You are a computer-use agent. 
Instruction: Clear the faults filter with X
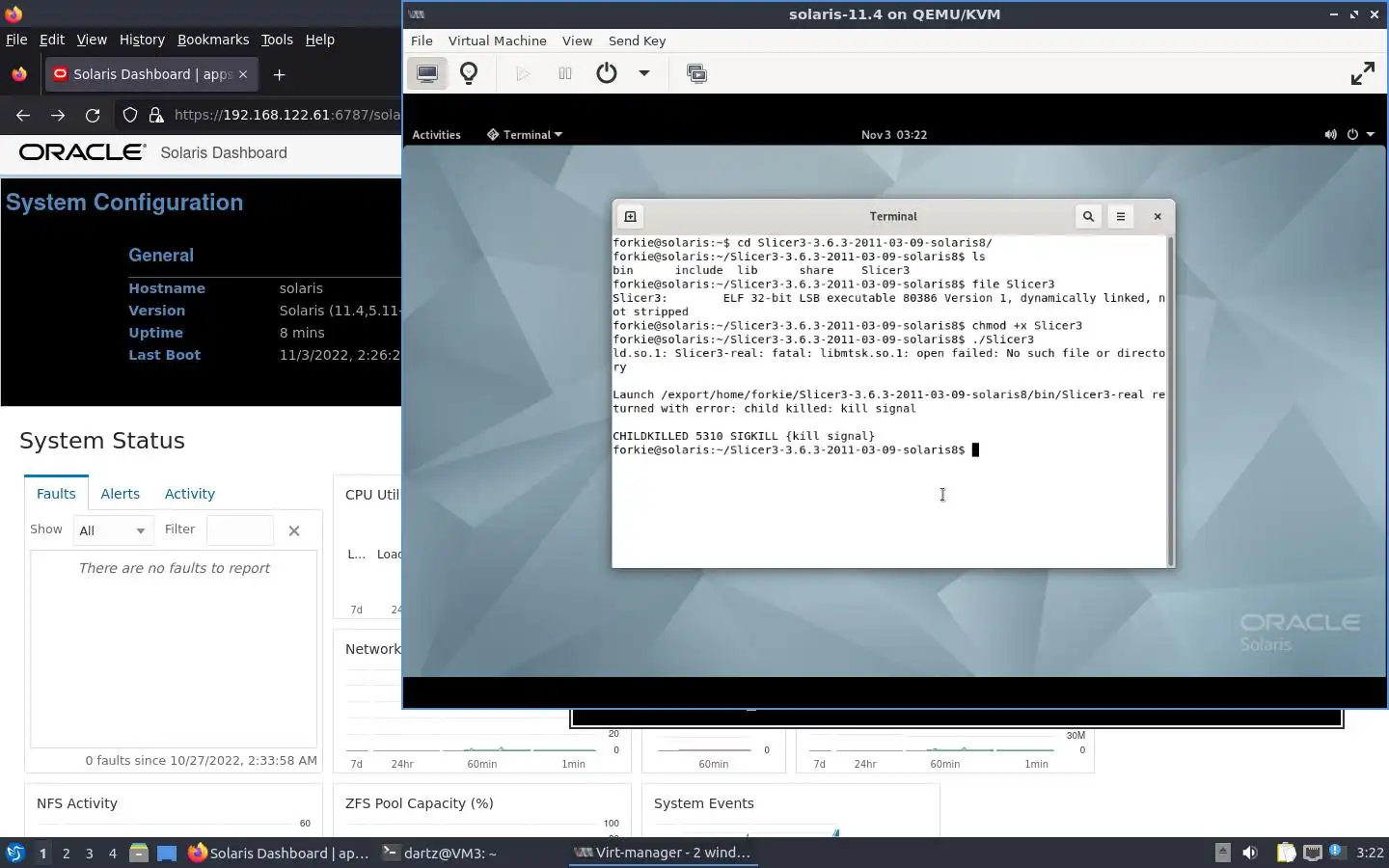(x=294, y=530)
